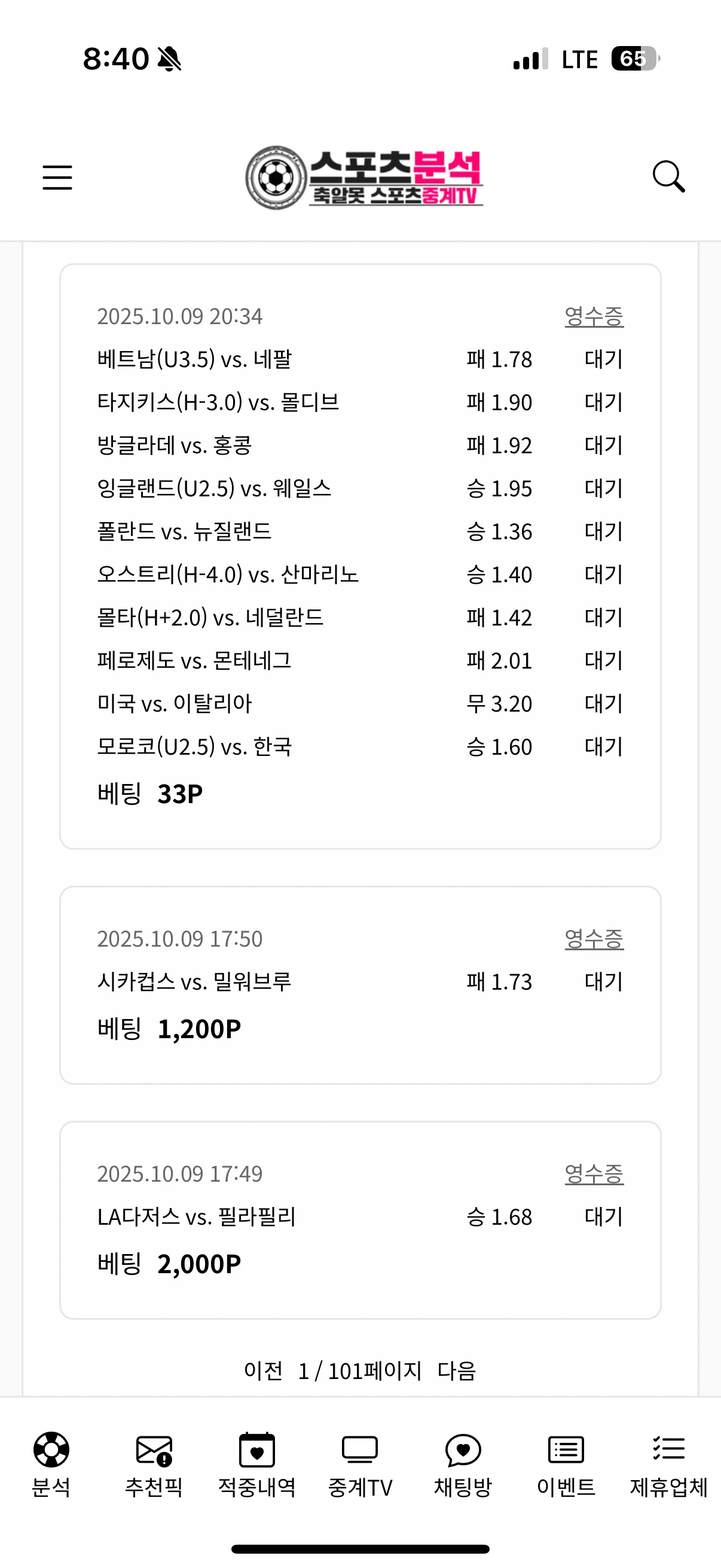Tap the 1 / 101페이지 page indicator

359,1371
